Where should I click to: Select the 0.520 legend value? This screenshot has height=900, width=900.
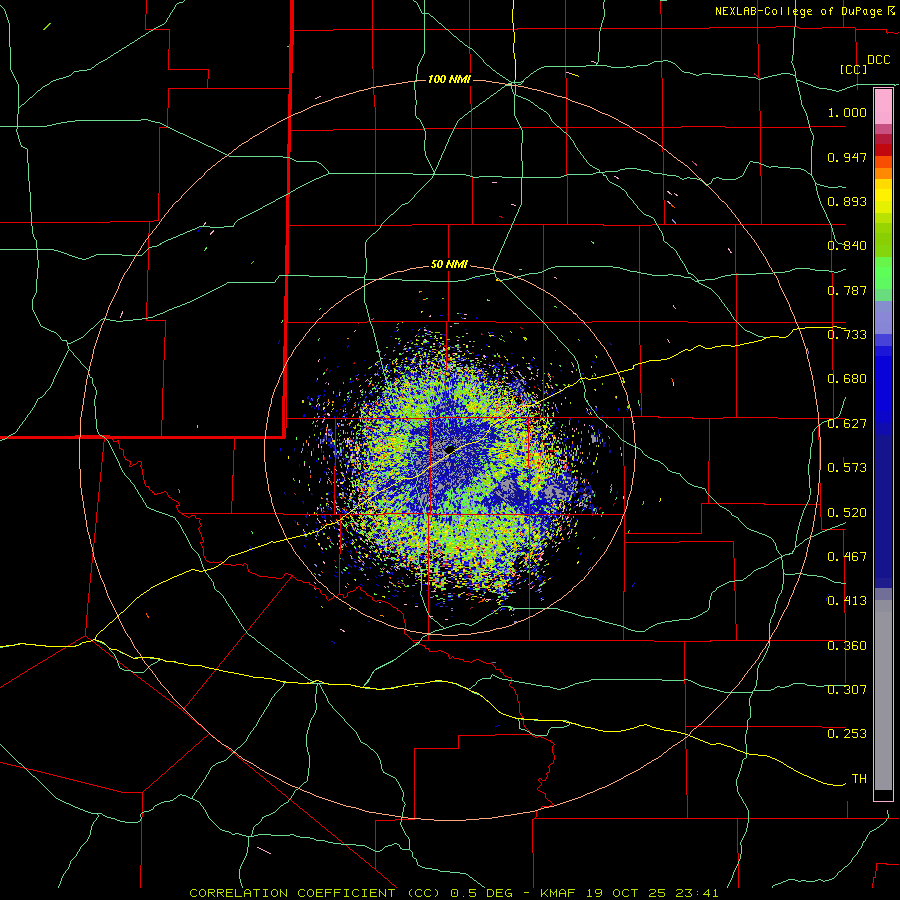point(847,512)
